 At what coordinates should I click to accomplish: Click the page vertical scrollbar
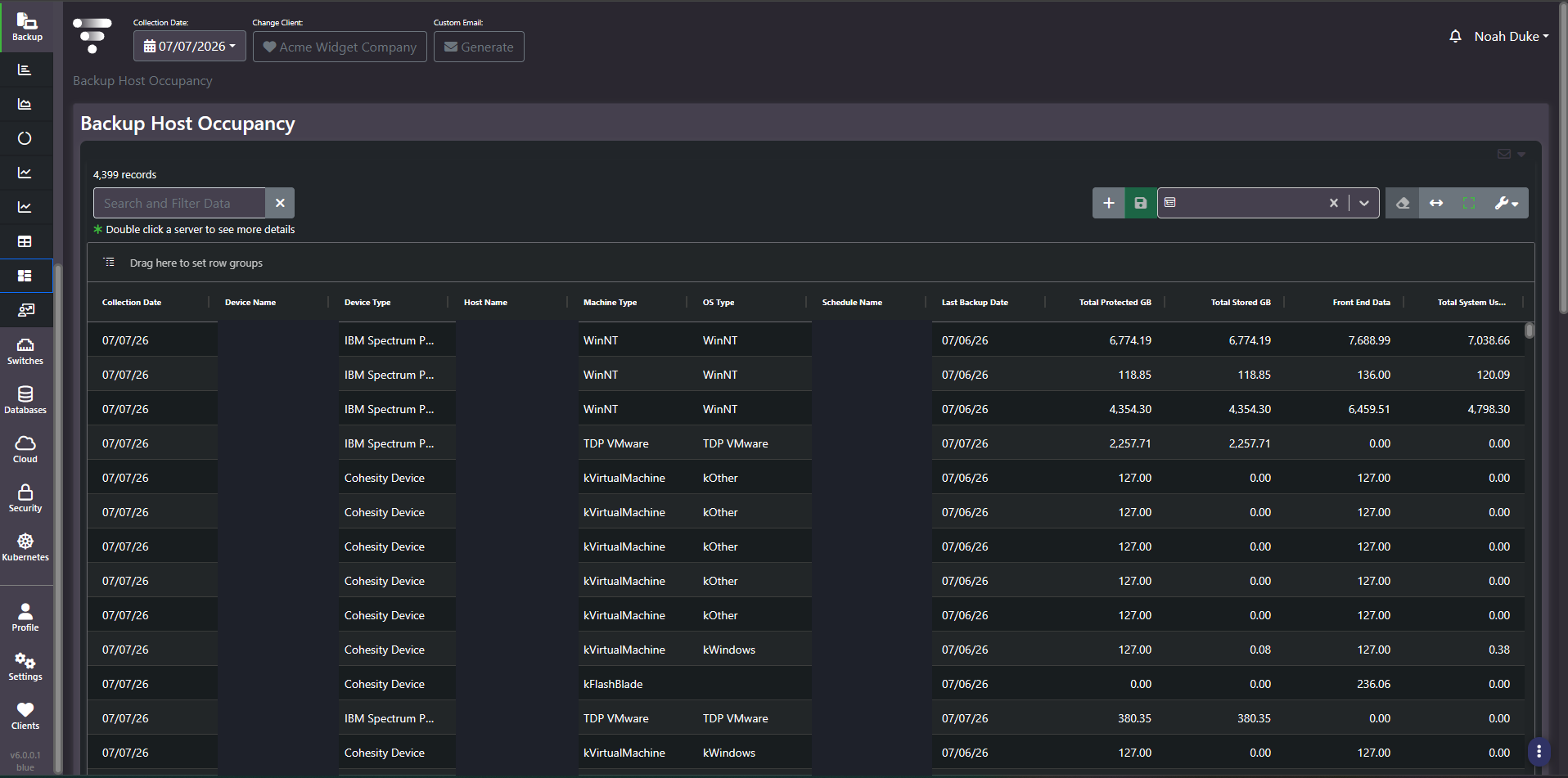point(1563,160)
